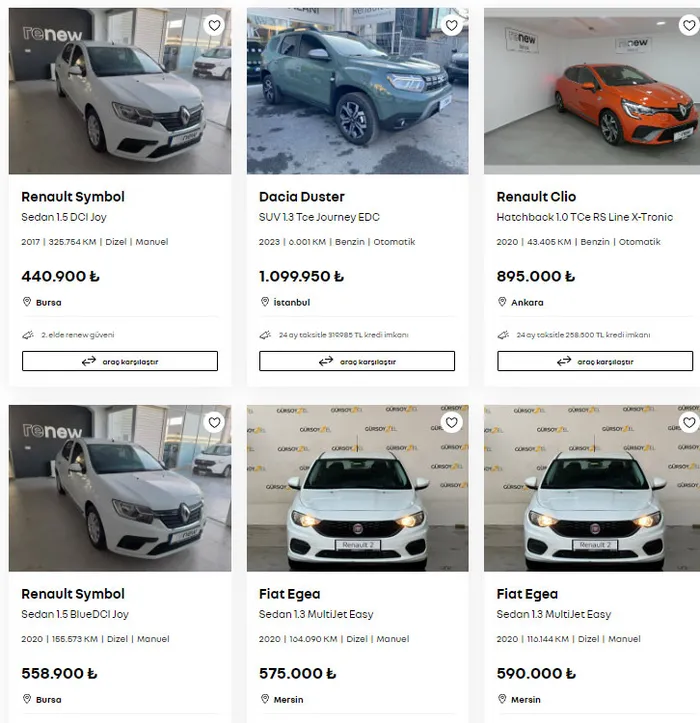Open the Dacia Duster listing title
The height and width of the screenshot is (723, 700).
(x=302, y=197)
